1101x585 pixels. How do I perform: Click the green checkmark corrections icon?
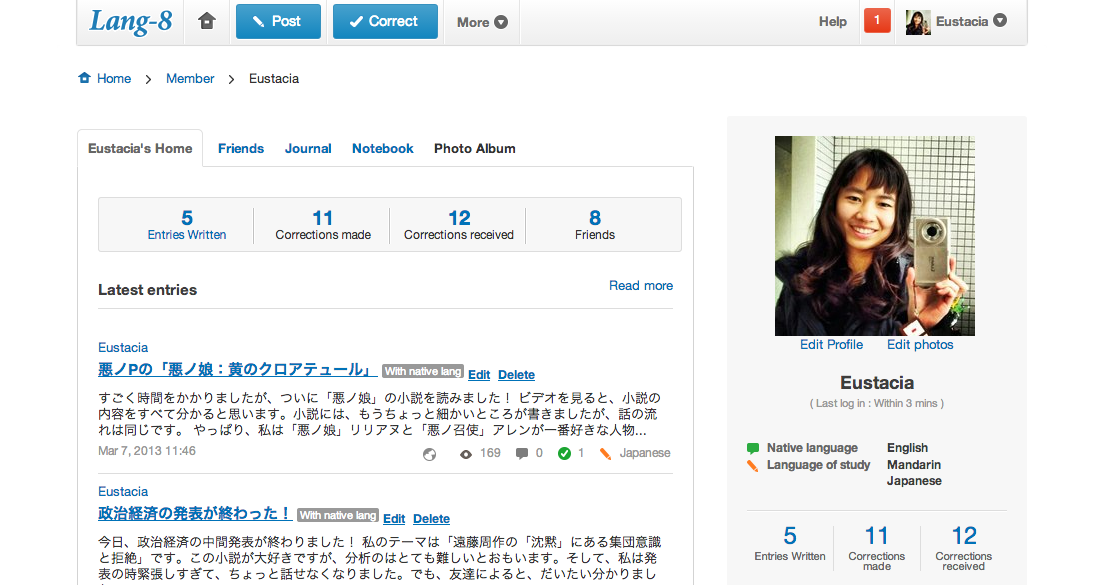[x=564, y=454]
